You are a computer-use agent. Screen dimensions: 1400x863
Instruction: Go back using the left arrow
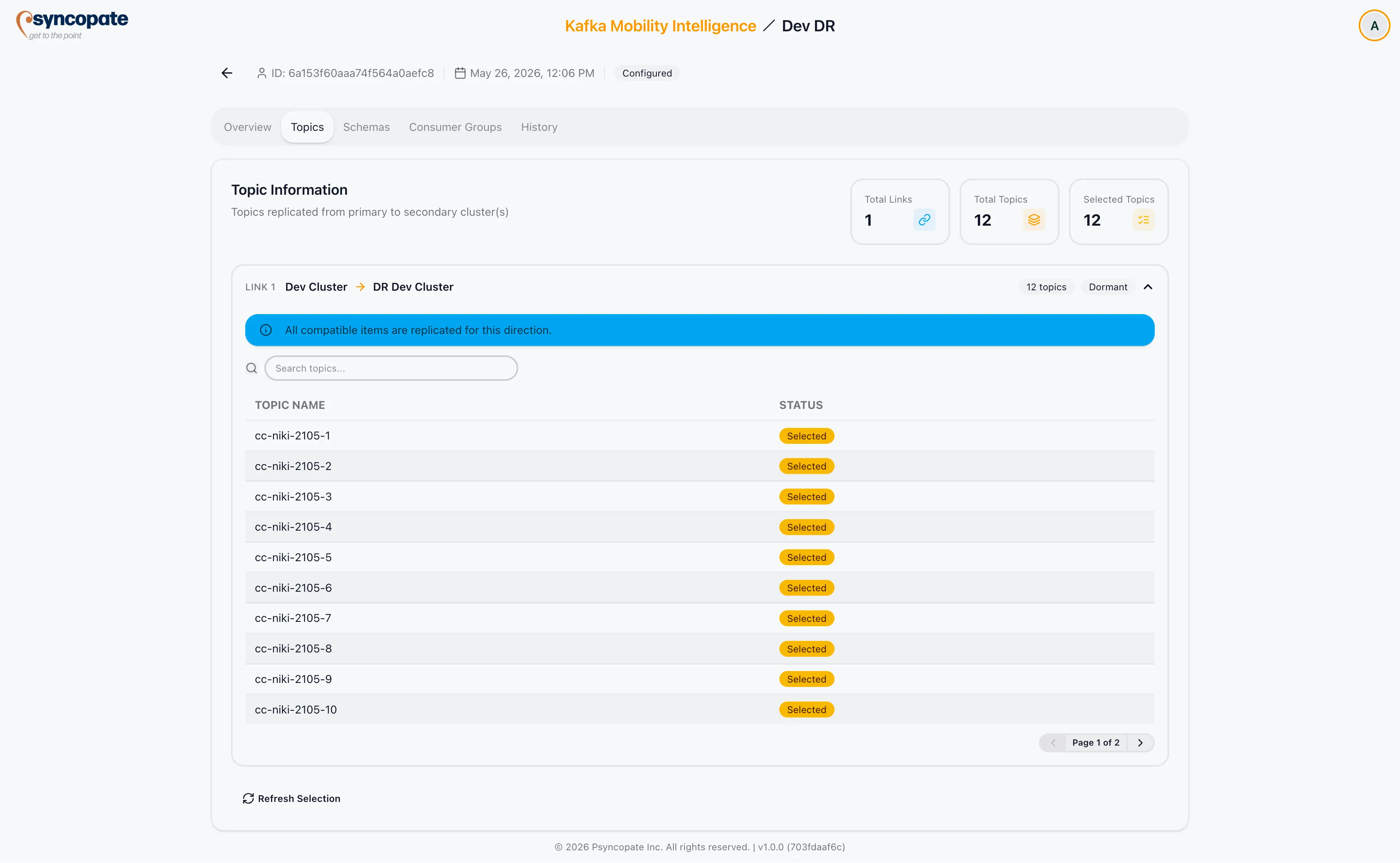(227, 73)
